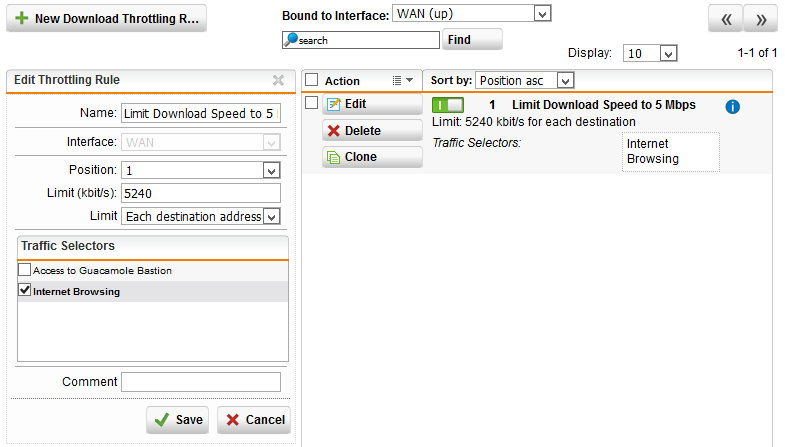Viewport: 785px width, 447px height.
Task: Click New Download Throttling Rule button
Action: point(106,19)
